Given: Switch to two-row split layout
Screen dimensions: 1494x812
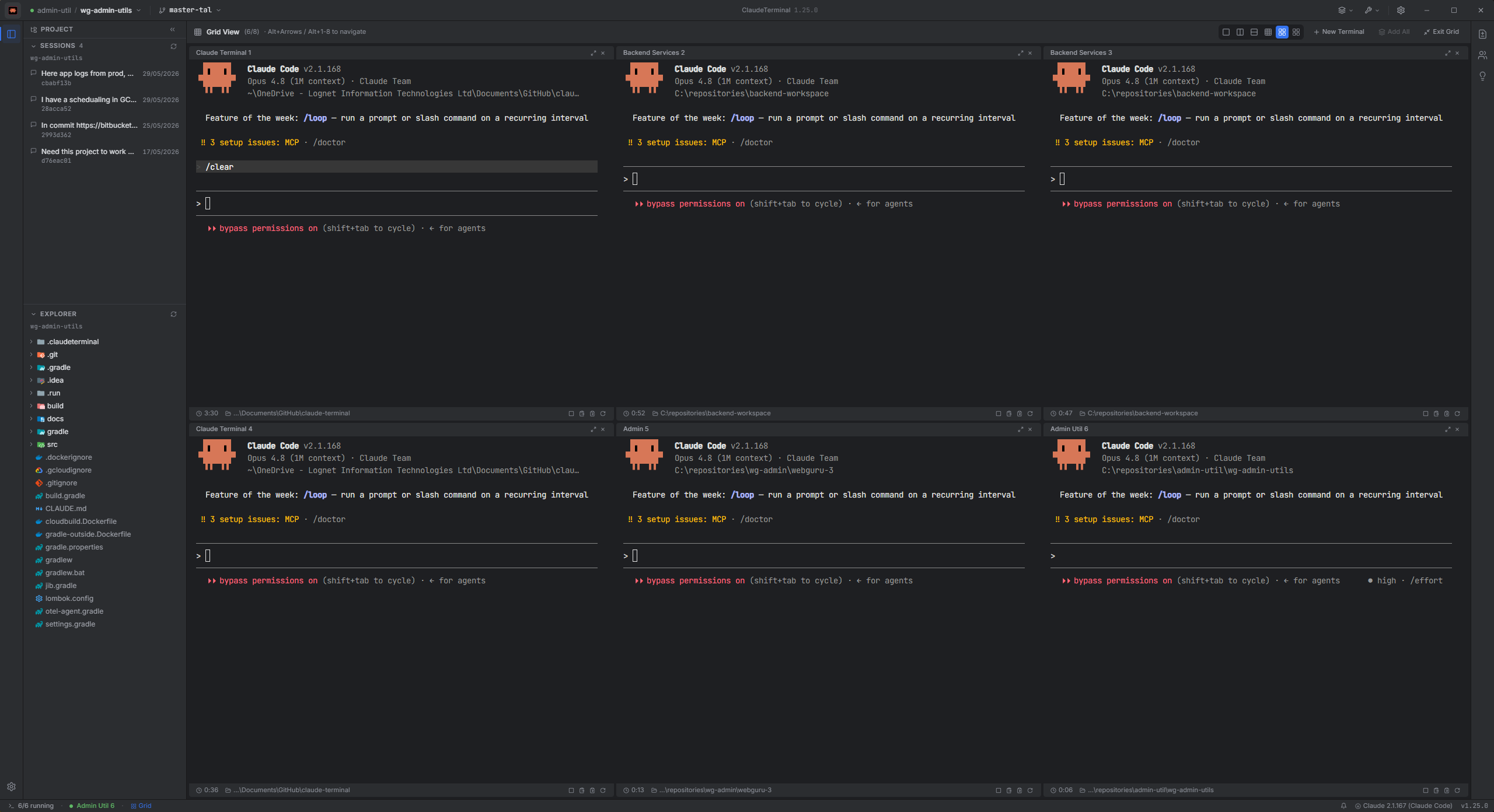Looking at the screenshot, I should [1254, 32].
